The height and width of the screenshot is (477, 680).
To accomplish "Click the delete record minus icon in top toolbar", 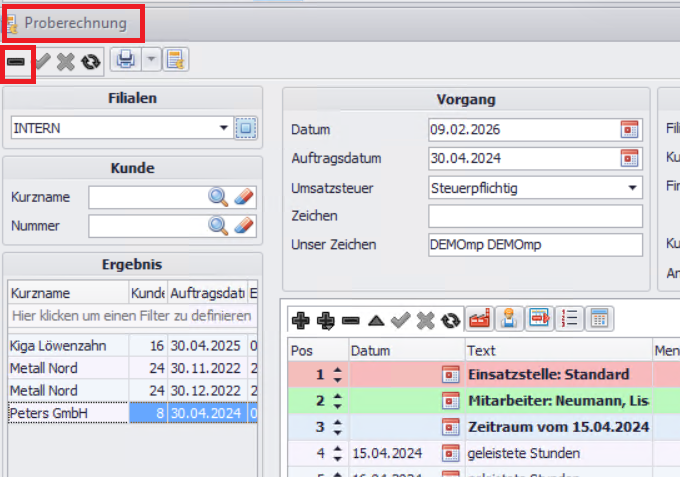I will click(x=17, y=61).
